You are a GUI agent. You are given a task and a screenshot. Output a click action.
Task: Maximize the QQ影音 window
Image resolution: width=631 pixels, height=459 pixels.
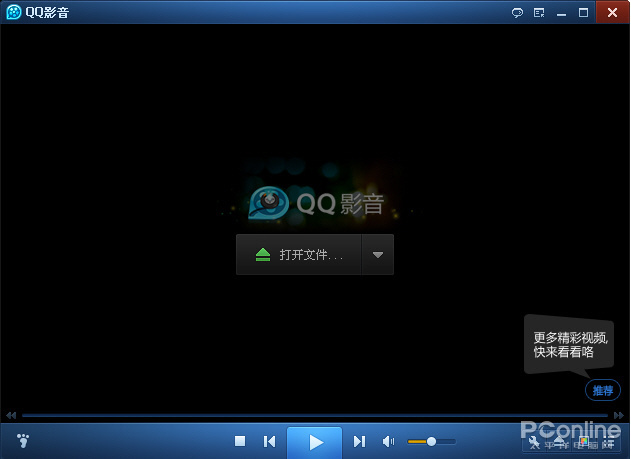[x=584, y=12]
